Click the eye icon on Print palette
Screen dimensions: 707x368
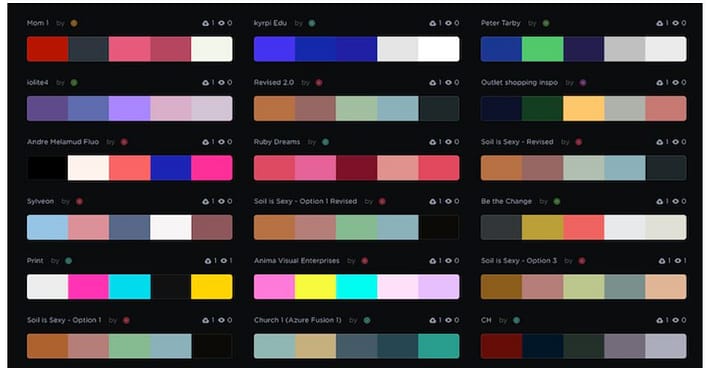[x=223, y=261]
